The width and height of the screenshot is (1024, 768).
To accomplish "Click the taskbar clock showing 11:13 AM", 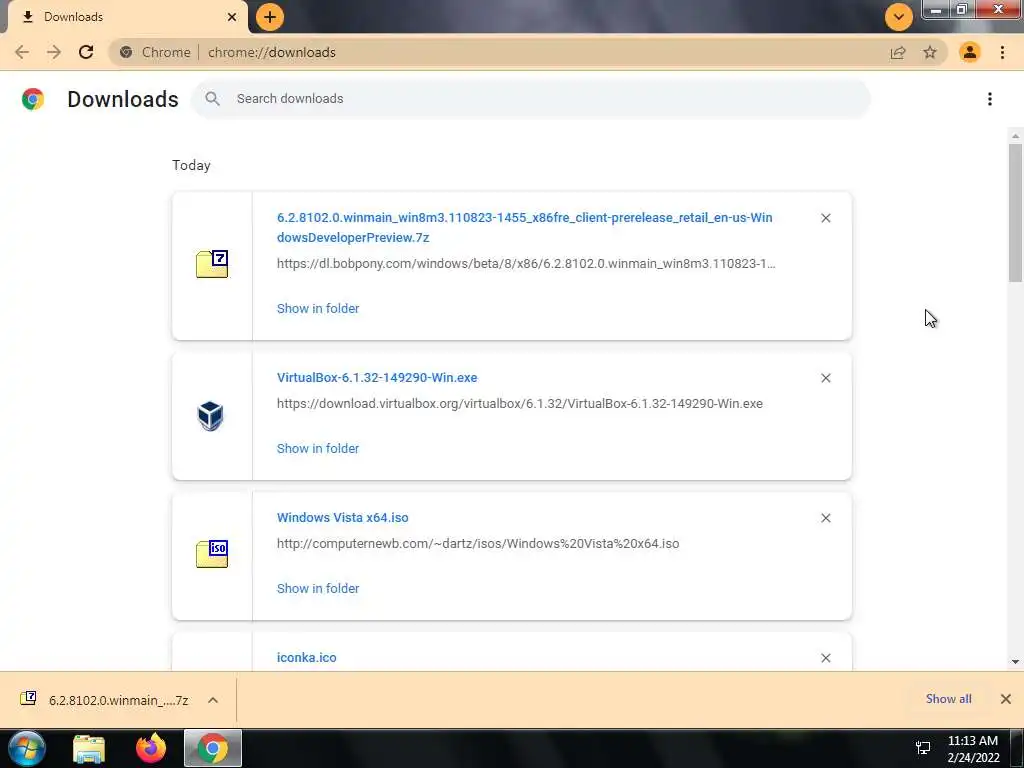I will click(973, 749).
